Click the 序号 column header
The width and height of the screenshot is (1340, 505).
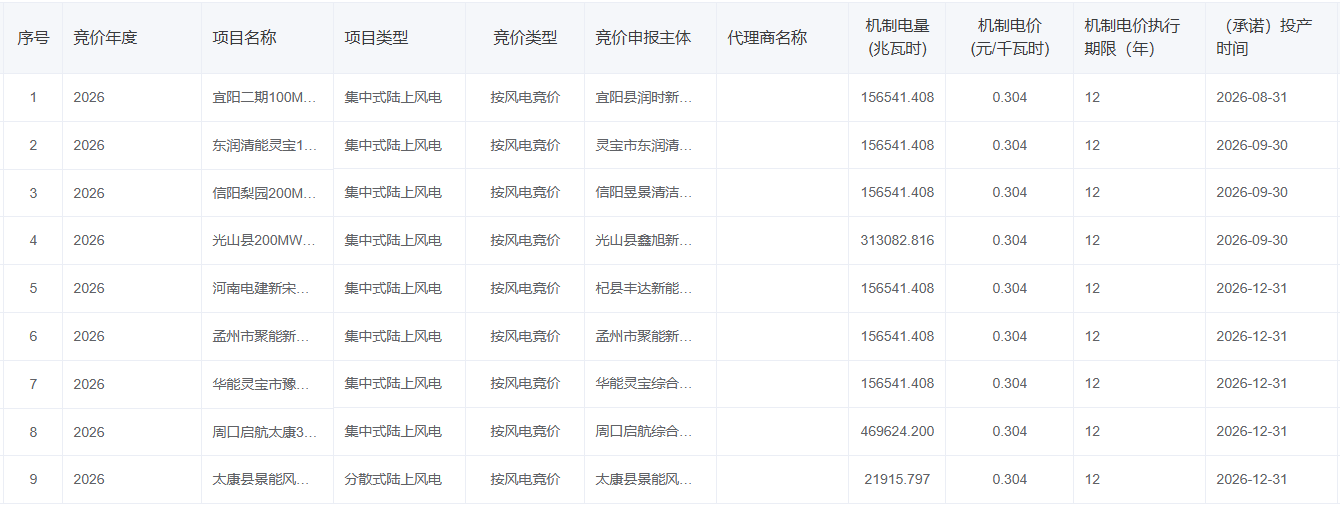pyautogui.click(x=33, y=38)
